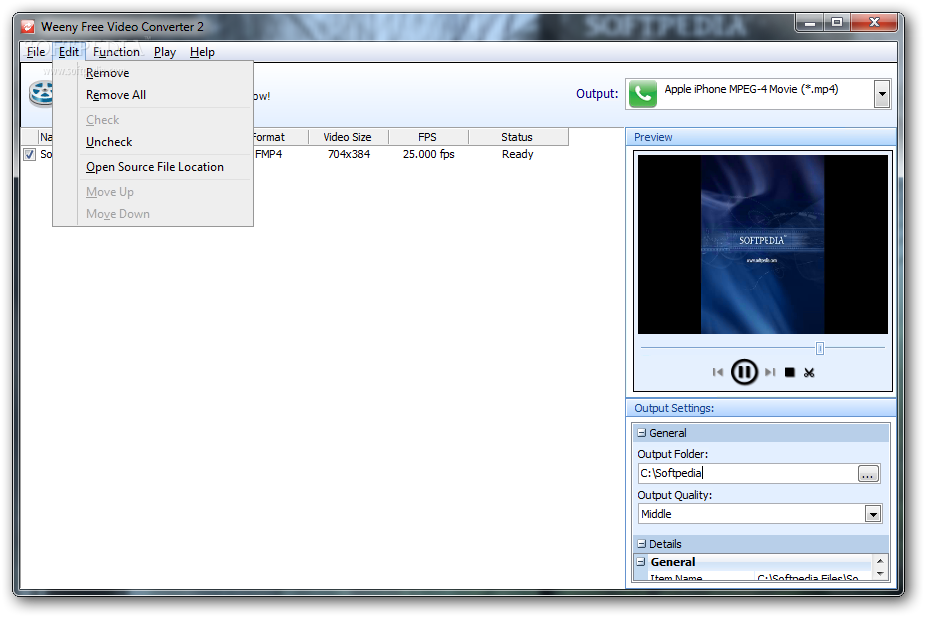Sort by the Status column header
The image size is (925, 617).
(518, 137)
